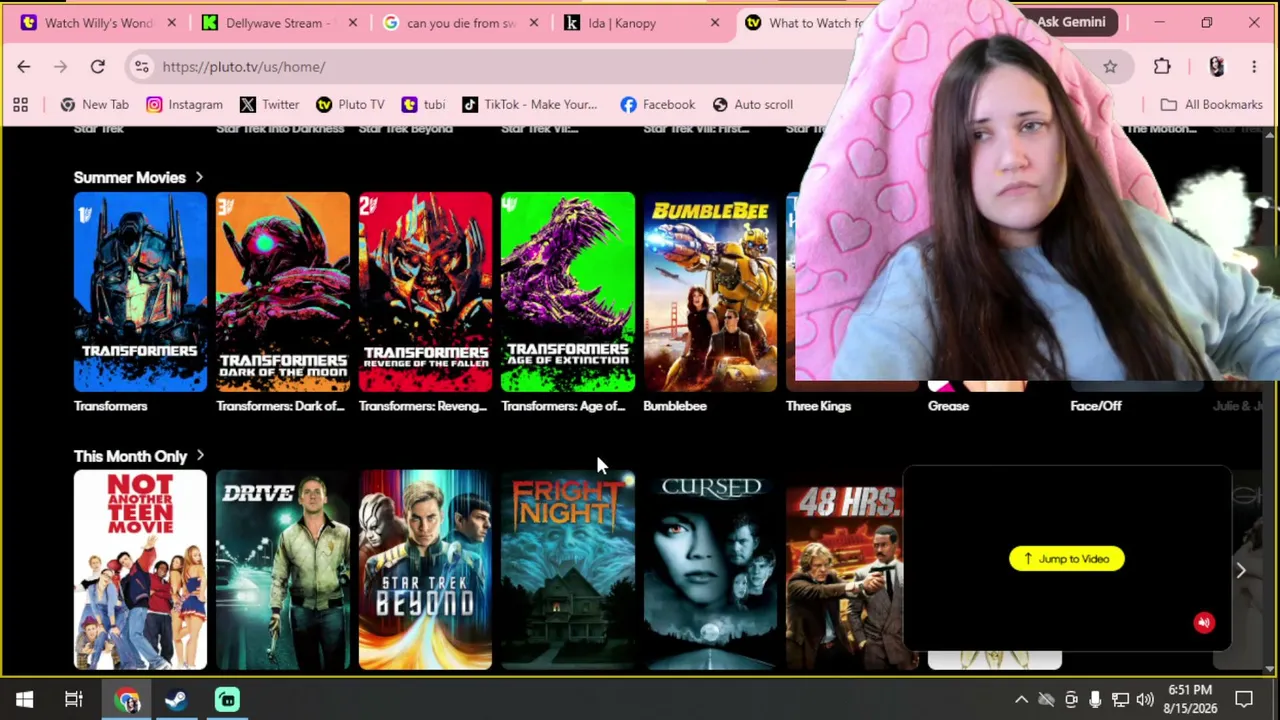Open the All Bookmarks folder
This screenshot has width=1280, height=720.
[x=1211, y=104]
